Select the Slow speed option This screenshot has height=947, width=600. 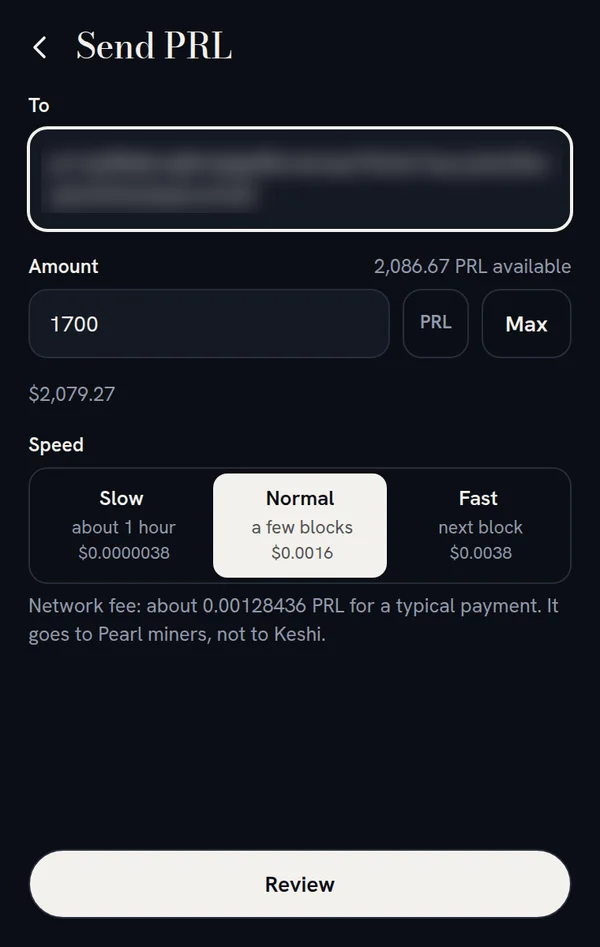coord(121,525)
